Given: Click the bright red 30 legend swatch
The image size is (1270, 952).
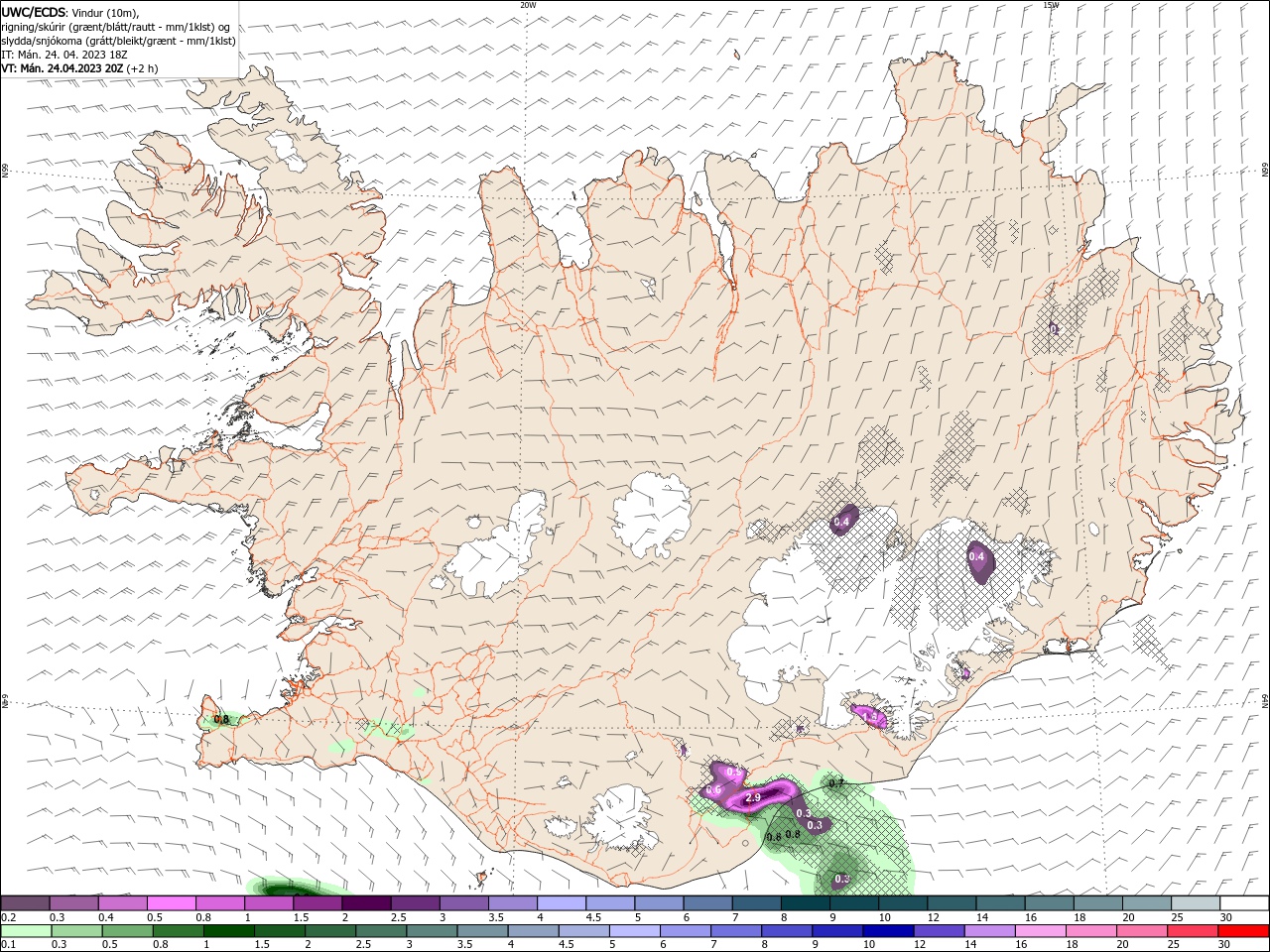Looking at the screenshot, I should 1243,931.
